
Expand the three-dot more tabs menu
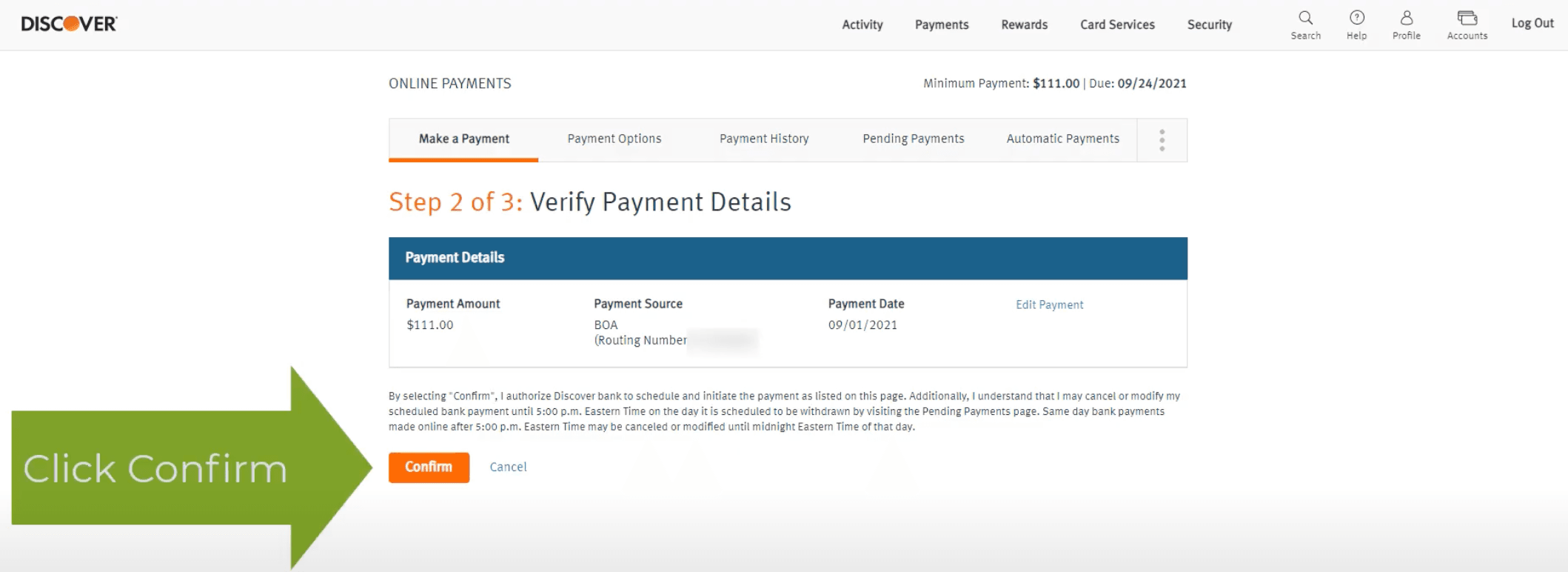(x=1162, y=140)
